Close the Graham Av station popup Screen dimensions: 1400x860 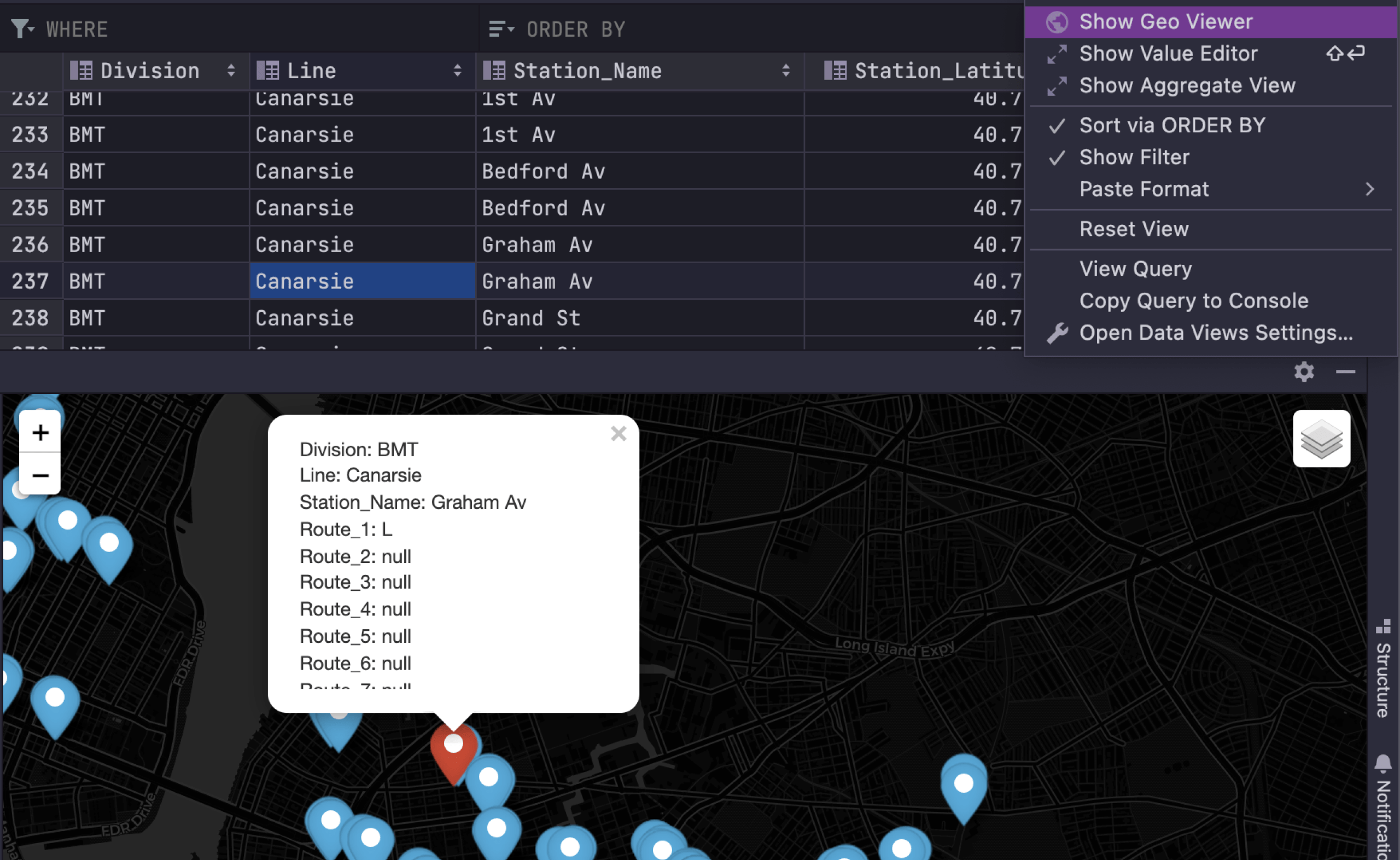tap(619, 433)
